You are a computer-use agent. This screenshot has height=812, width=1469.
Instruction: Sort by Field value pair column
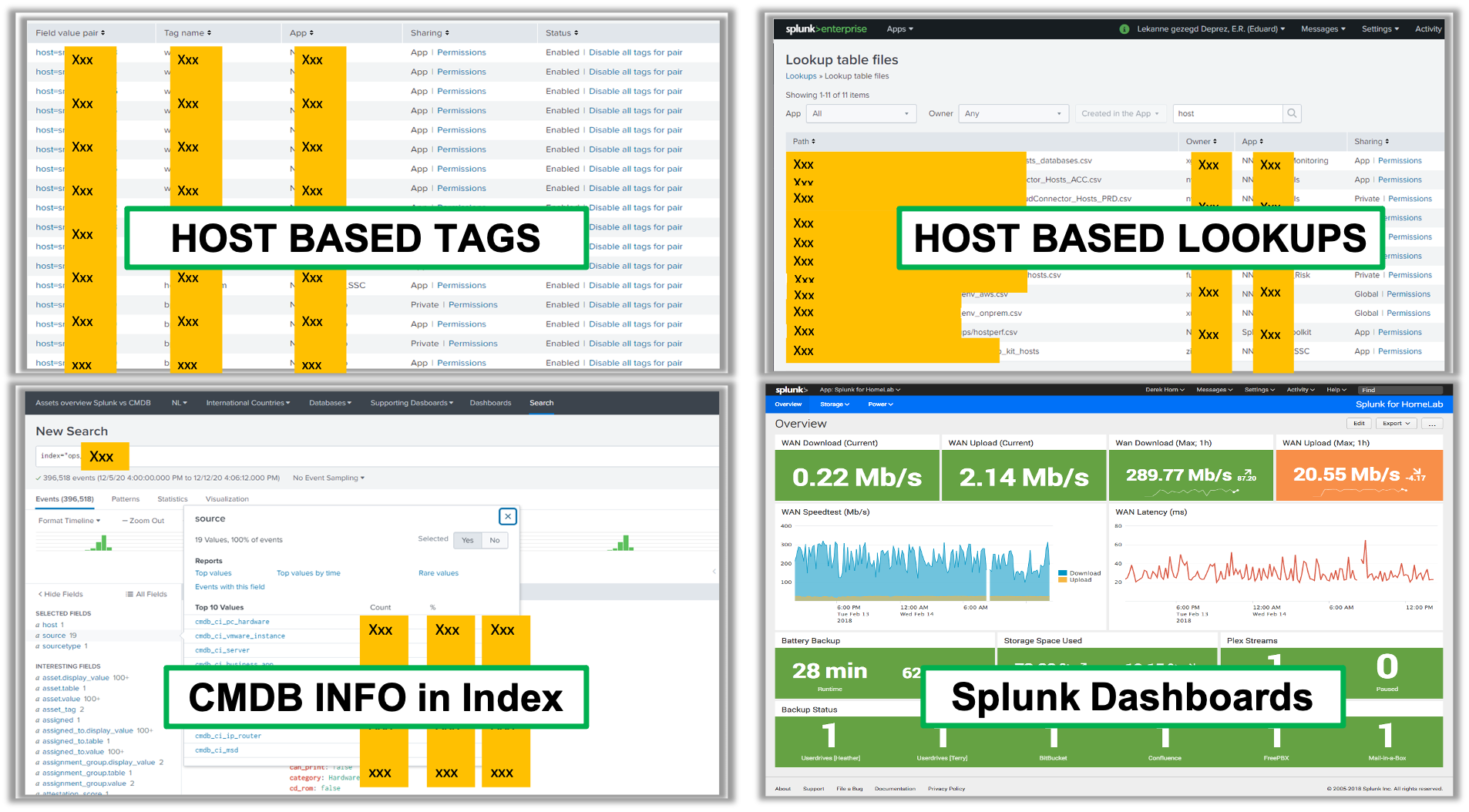[70, 33]
